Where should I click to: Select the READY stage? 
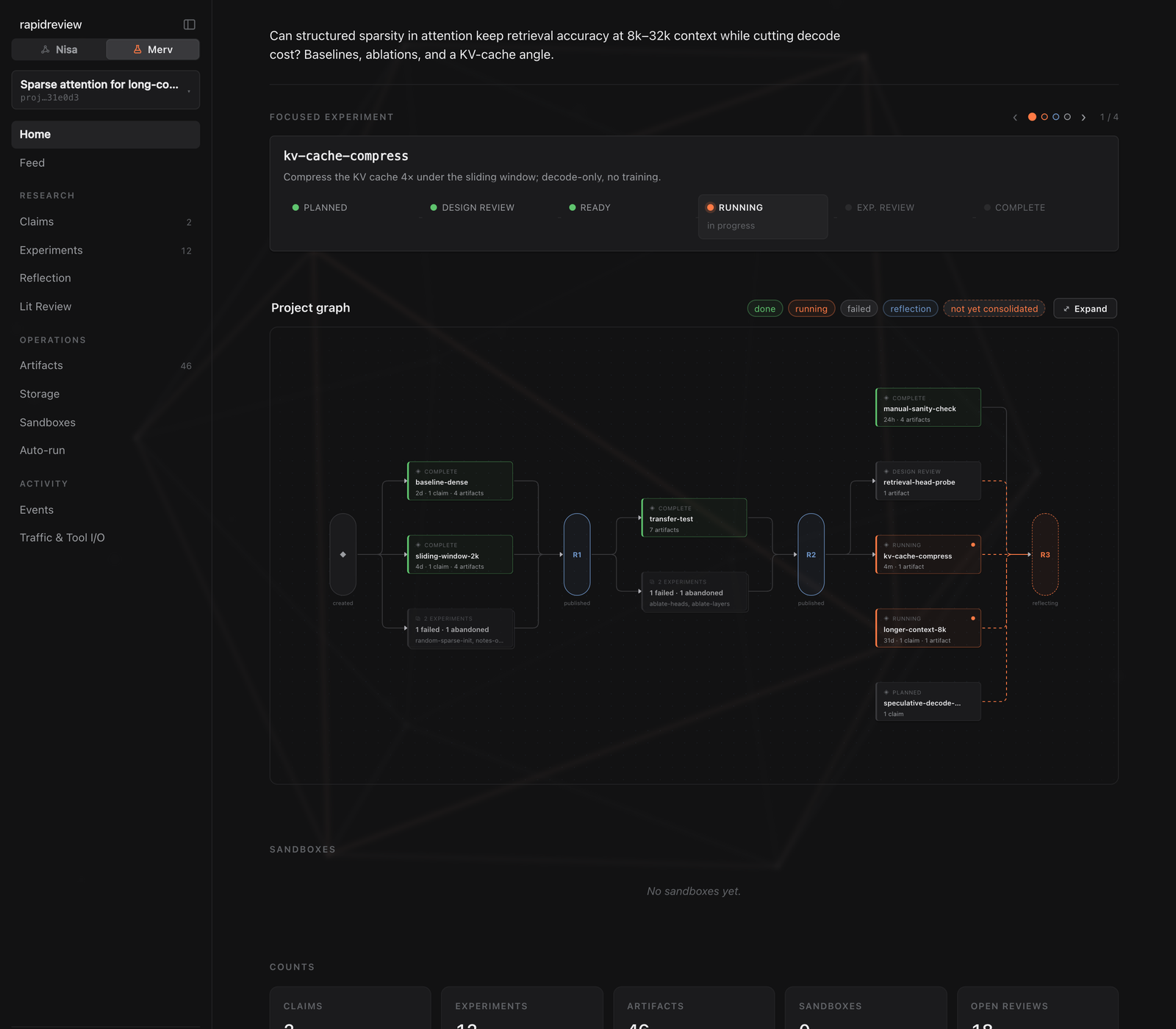625,217
